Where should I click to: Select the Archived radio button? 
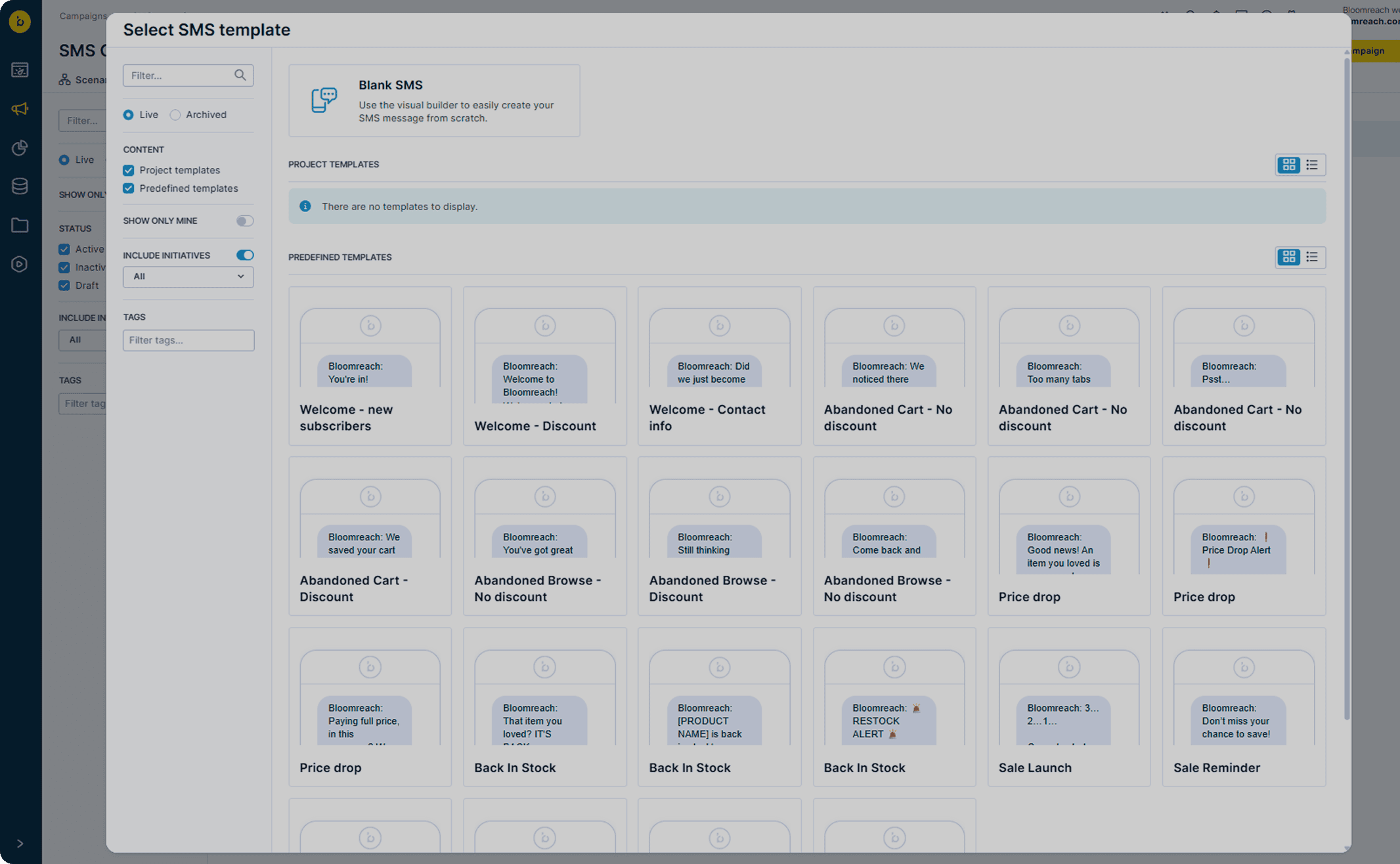pos(175,115)
